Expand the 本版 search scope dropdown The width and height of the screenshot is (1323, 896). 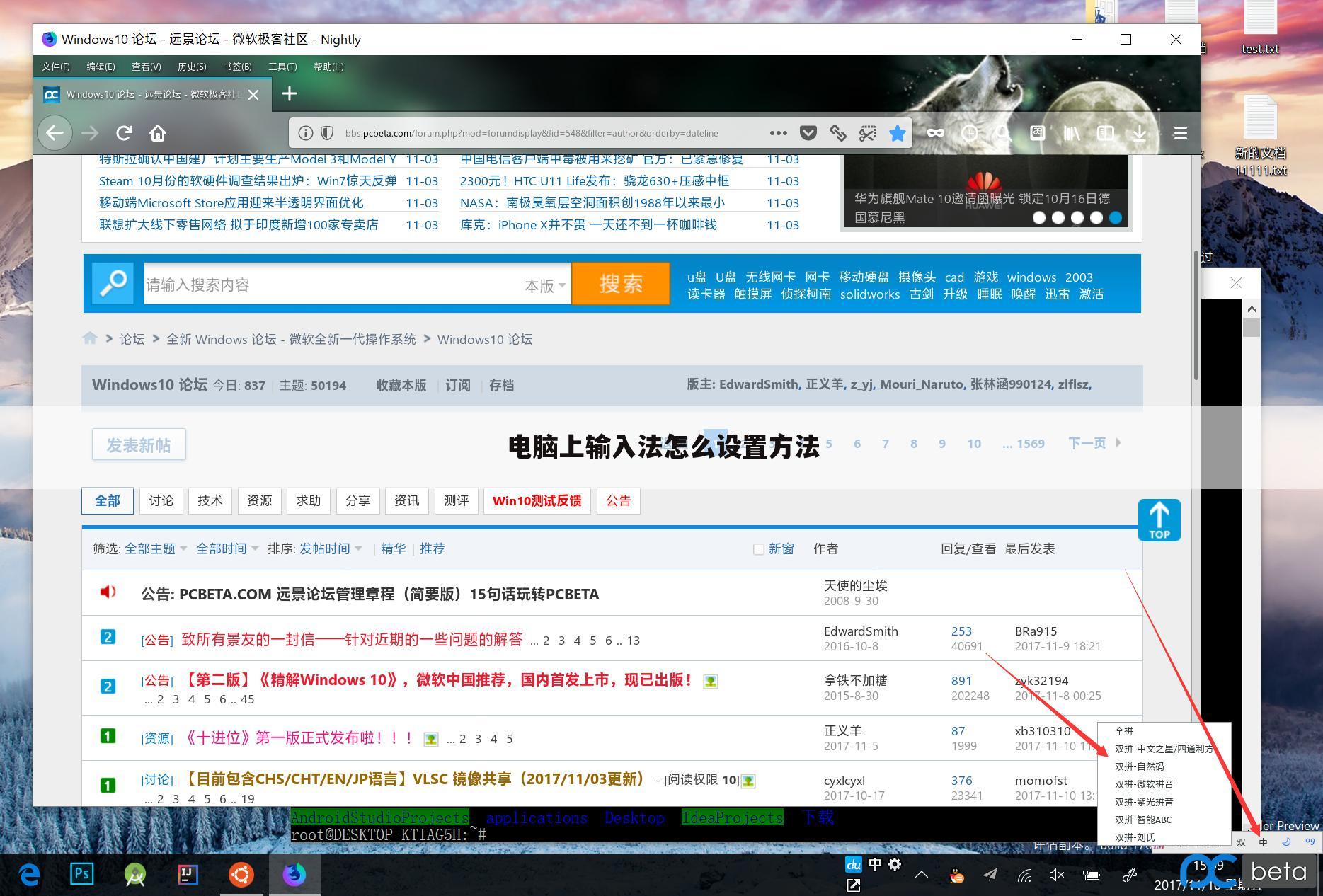545,285
